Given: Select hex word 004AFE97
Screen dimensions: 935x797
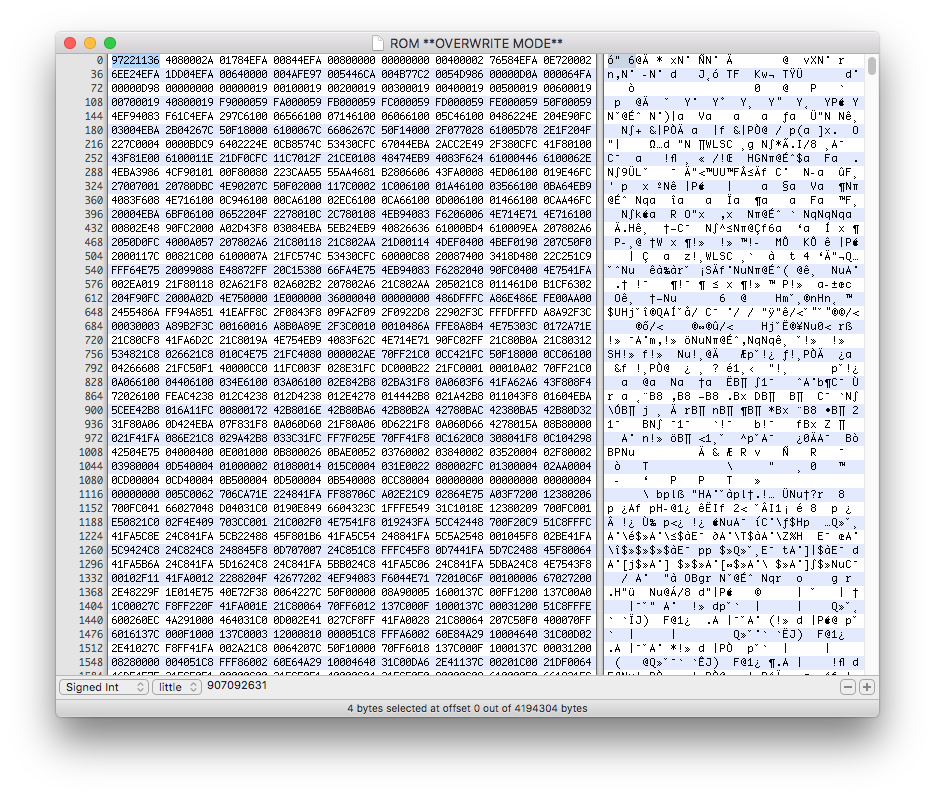Looking at the screenshot, I should 297,75.
